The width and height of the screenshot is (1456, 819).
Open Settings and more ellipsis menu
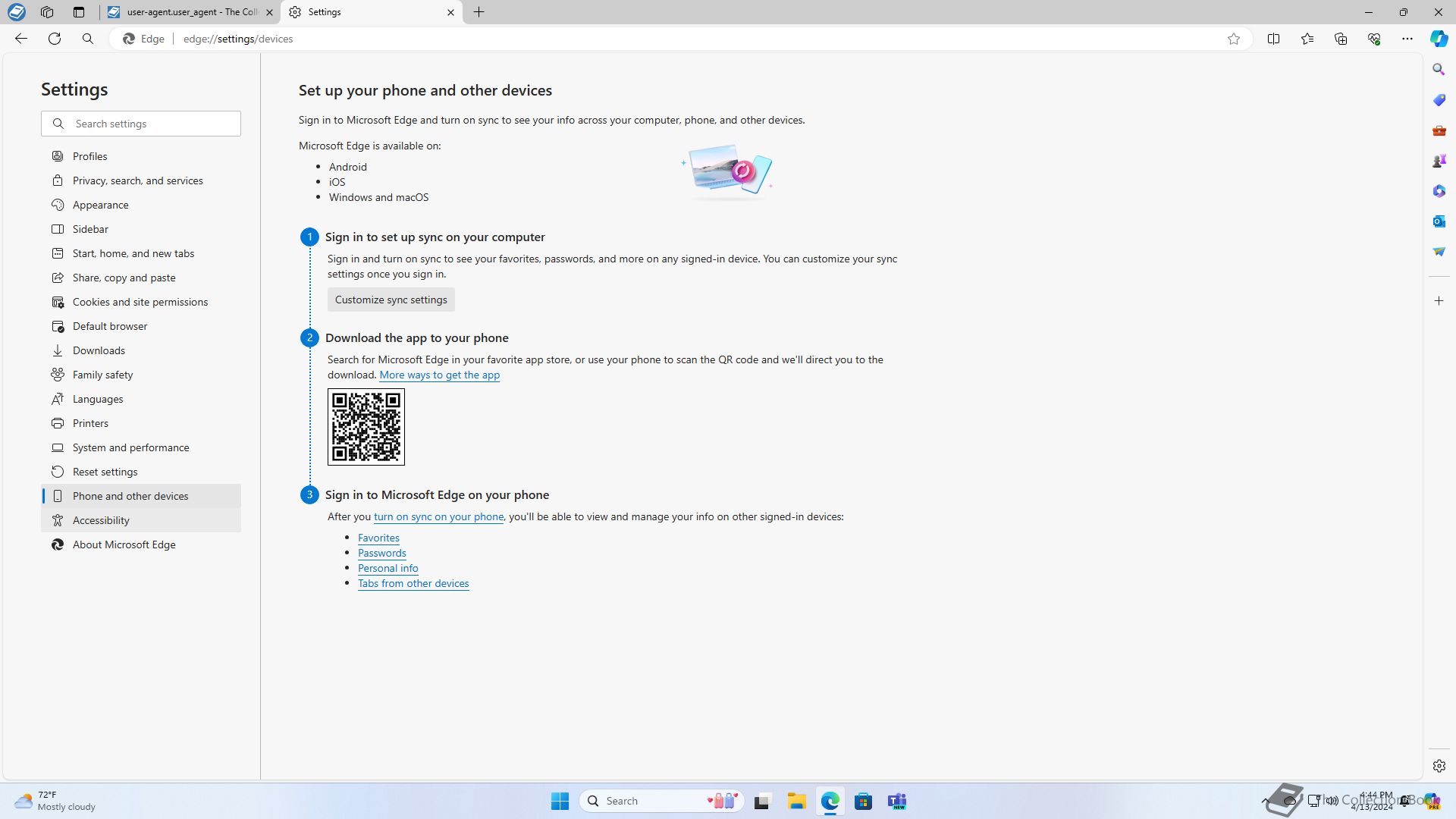1407,39
